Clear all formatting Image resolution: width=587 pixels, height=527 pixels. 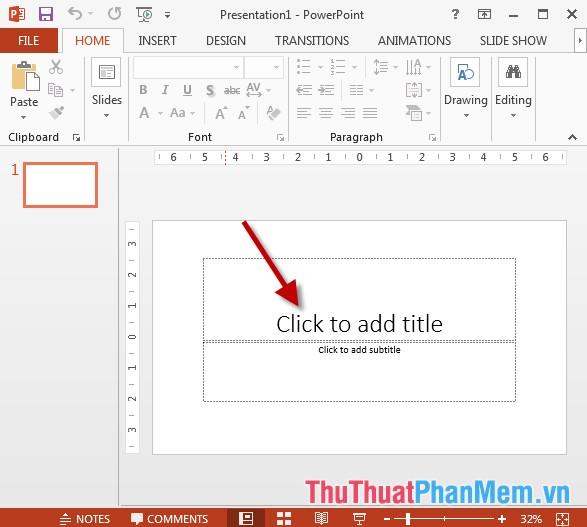click(273, 112)
